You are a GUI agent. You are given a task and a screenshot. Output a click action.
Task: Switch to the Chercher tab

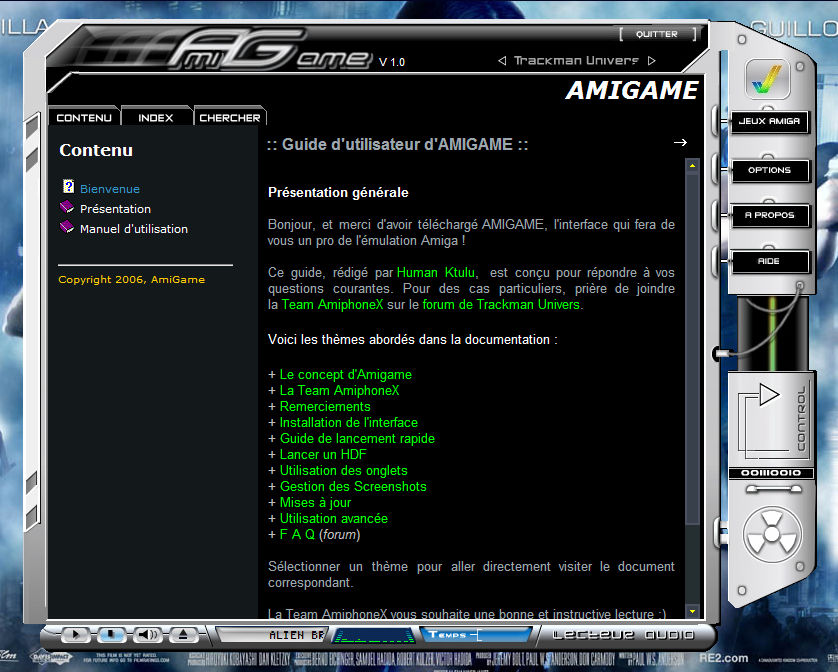230,118
